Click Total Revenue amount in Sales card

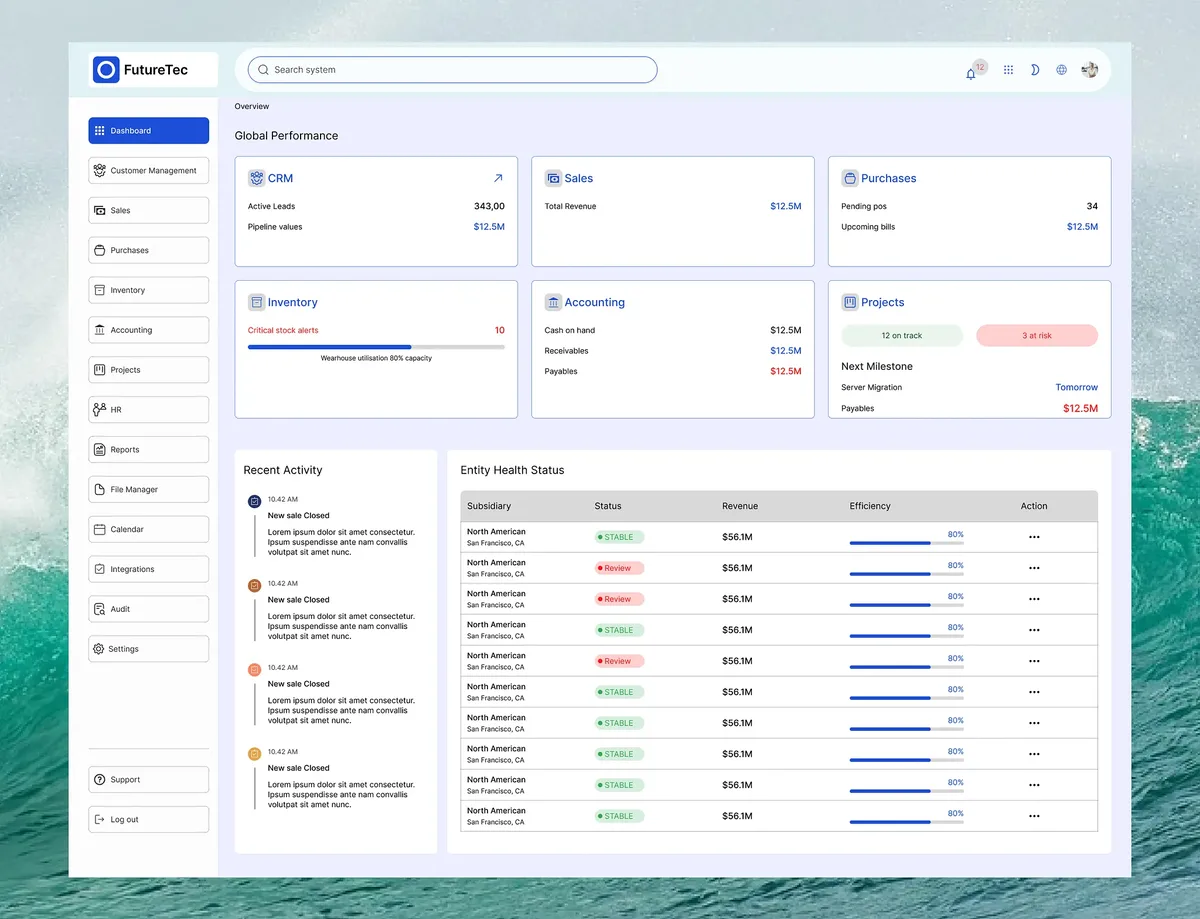point(786,206)
